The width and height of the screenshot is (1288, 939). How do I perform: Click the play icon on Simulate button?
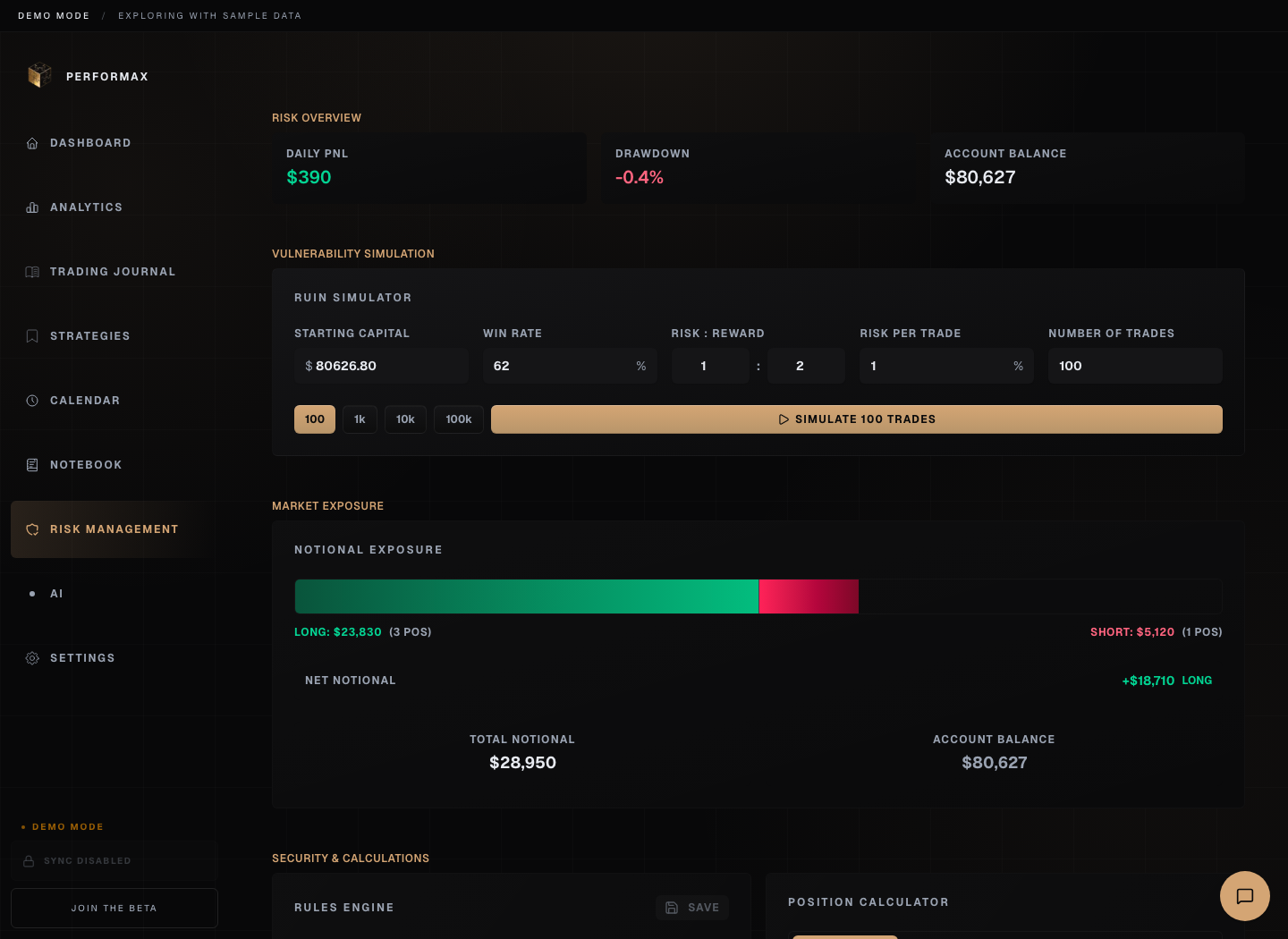pos(784,419)
